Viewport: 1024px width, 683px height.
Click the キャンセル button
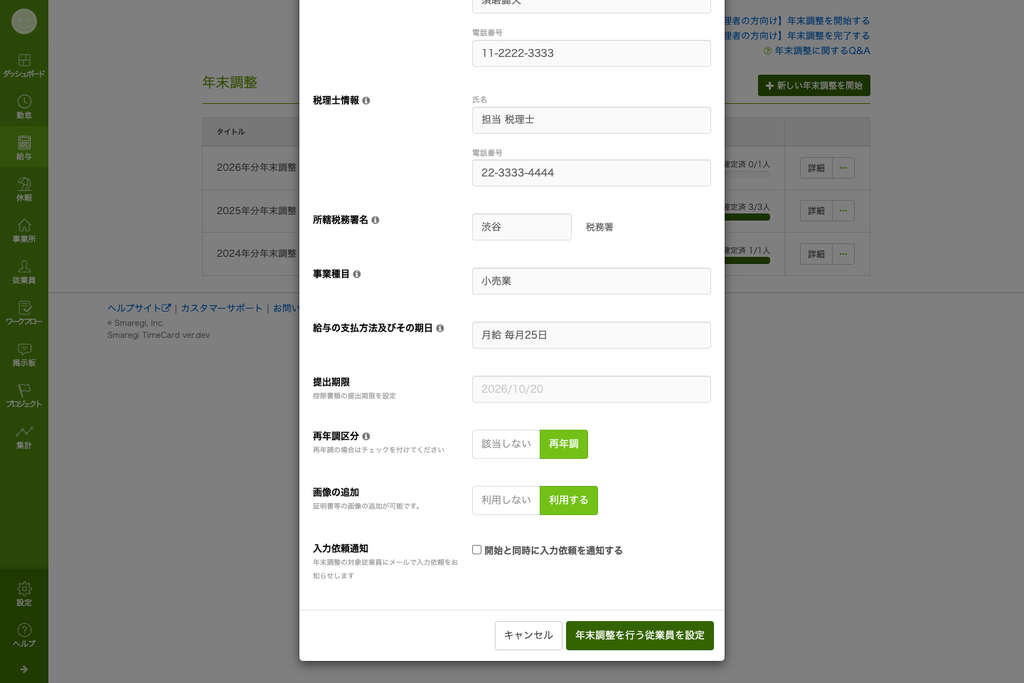(528, 635)
